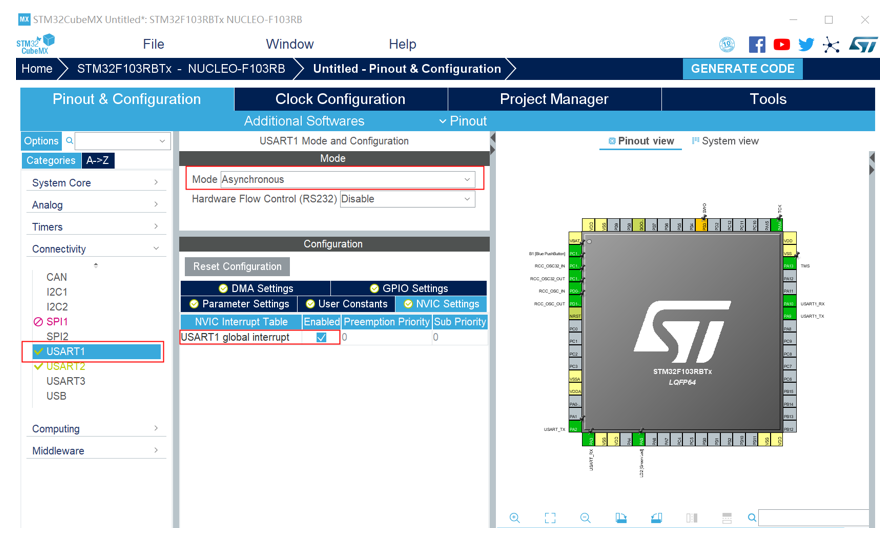Open the Hardware Flow Control dropdown
Screen dimensions: 895x550
pos(408,199)
